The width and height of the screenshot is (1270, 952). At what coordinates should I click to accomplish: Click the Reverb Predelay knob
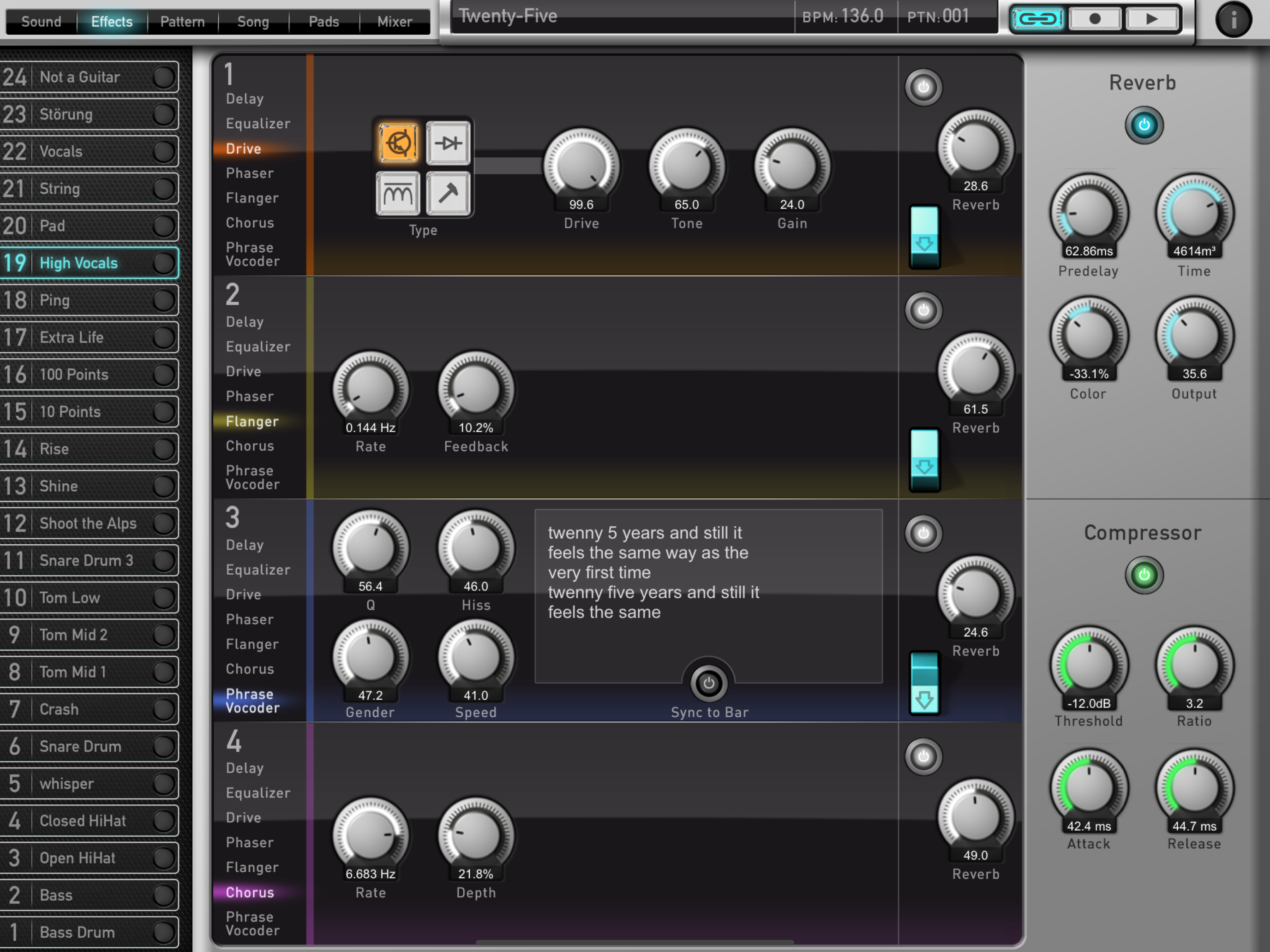pos(1089,212)
